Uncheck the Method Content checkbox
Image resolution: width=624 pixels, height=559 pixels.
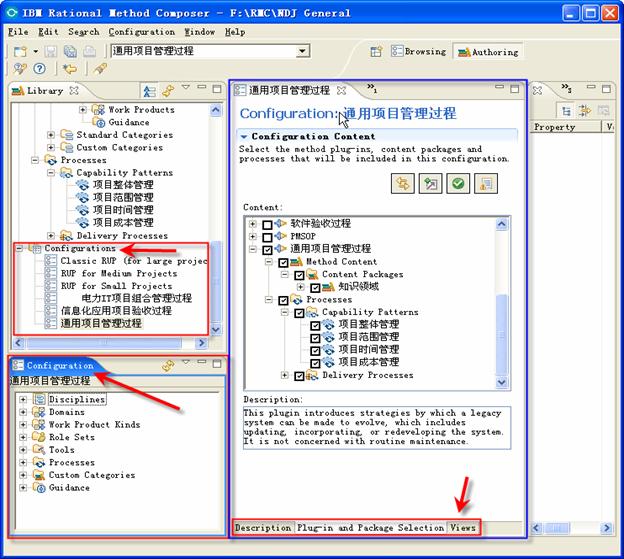tap(283, 263)
